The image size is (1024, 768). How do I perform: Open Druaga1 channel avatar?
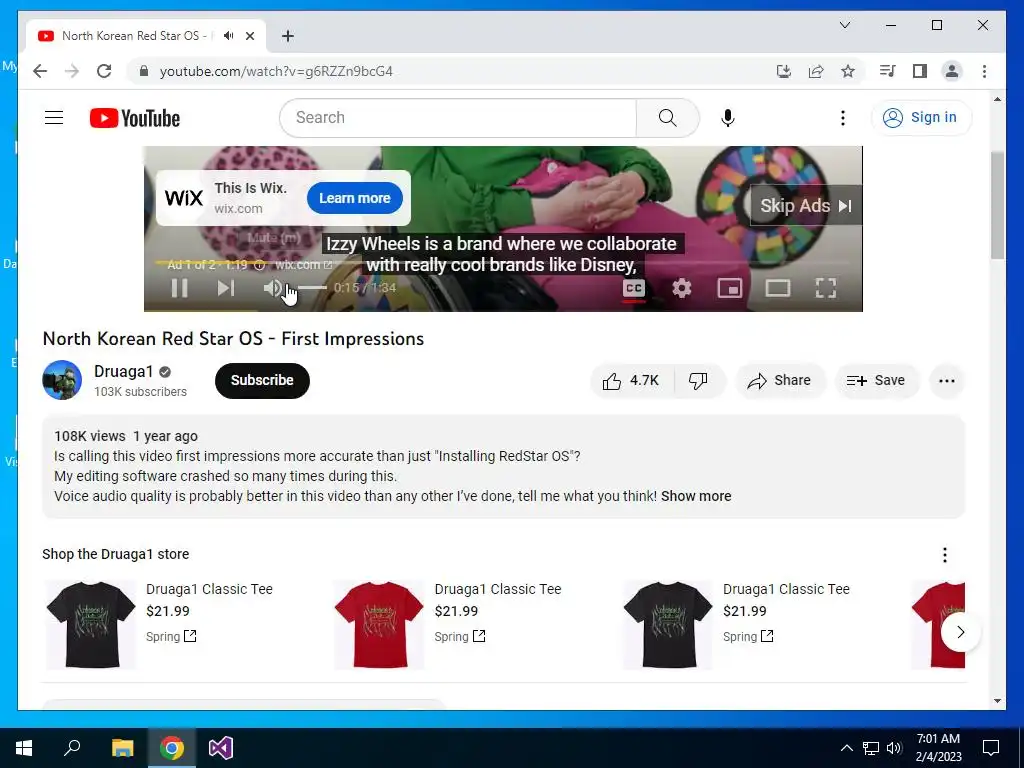(x=62, y=380)
